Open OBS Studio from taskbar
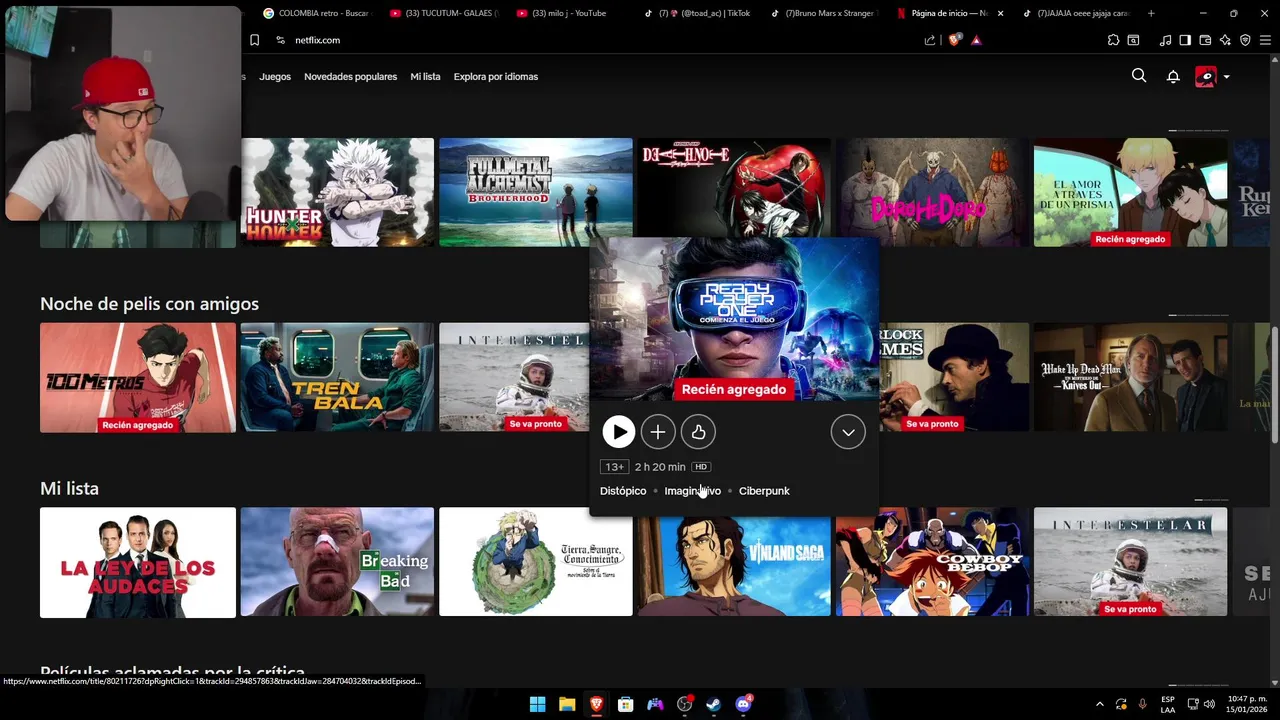Viewport: 1280px width, 720px height. pyautogui.click(x=684, y=704)
